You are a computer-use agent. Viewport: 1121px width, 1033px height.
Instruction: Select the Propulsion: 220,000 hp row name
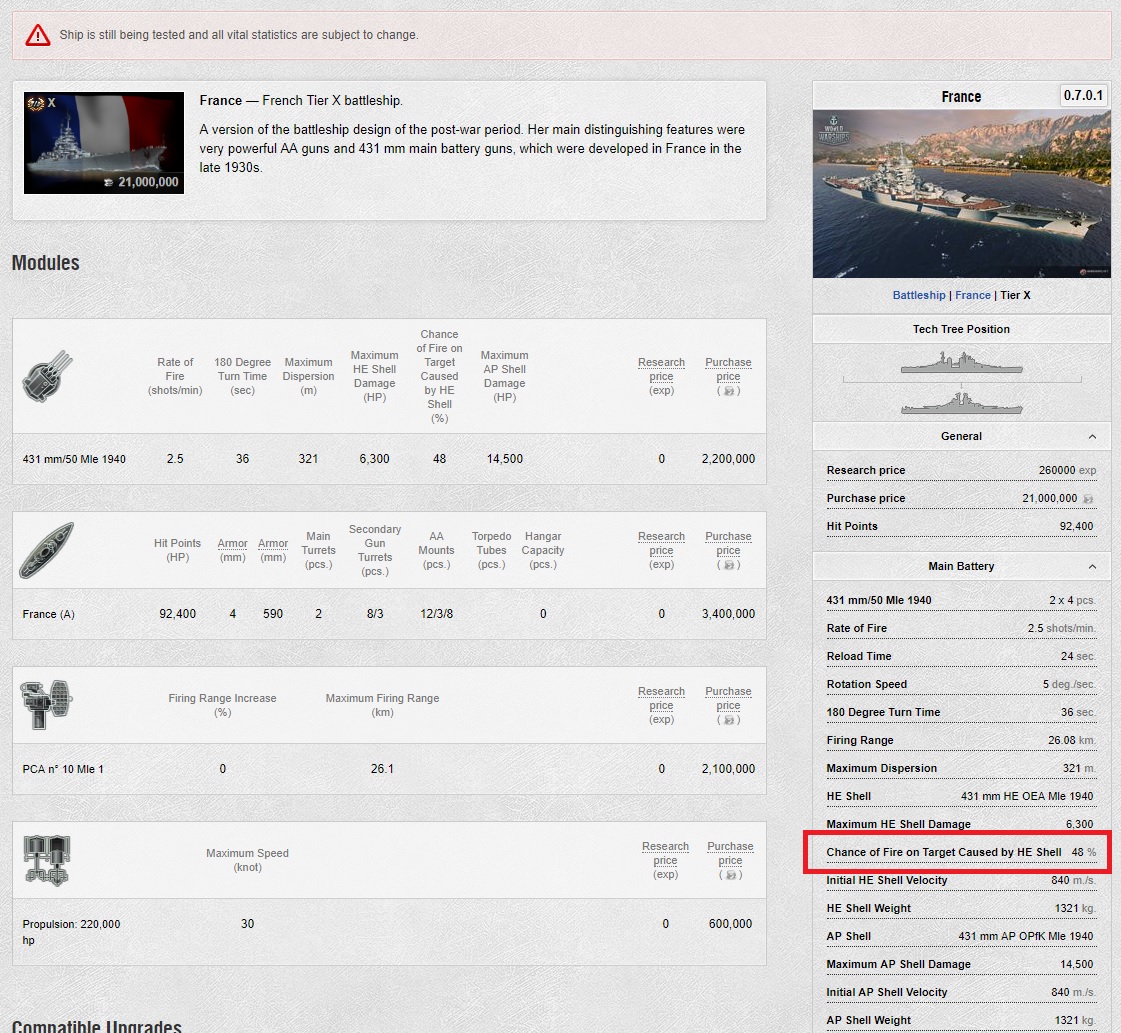coord(71,931)
